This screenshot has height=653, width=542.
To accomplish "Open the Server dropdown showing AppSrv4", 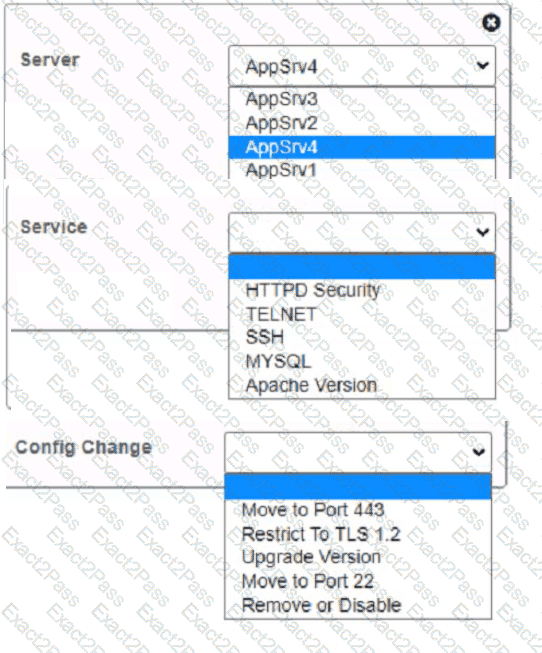I will tap(362, 66).
